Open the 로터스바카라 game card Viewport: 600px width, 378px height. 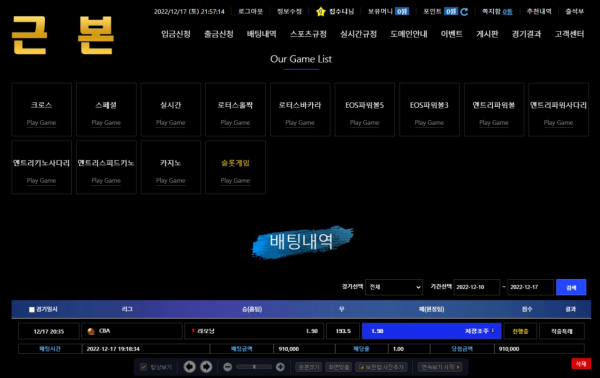coord(300,110)
